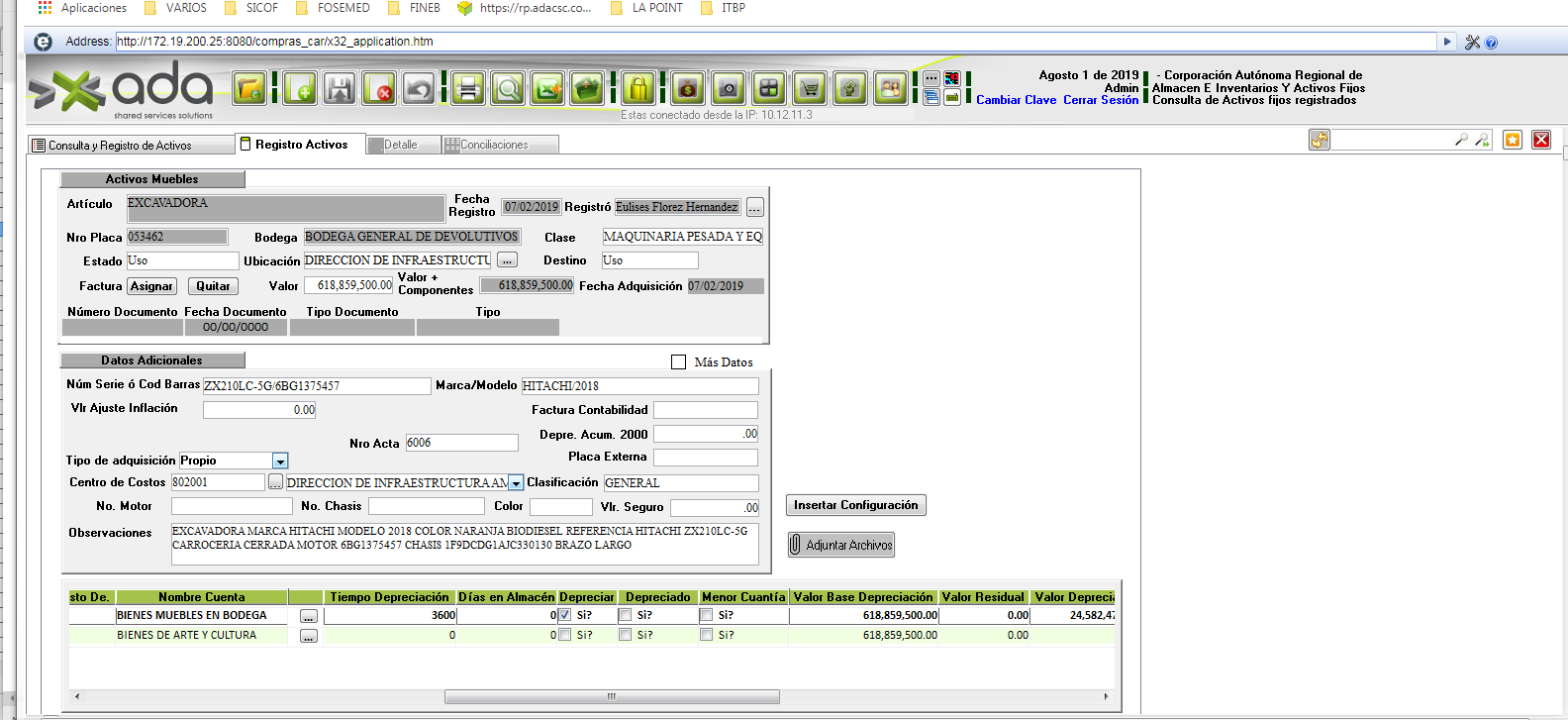The image size is (1568, 720).
Task: Open the Tipo de adquisición dropdown
Action: pyautogui.click(x=280, y=462)
